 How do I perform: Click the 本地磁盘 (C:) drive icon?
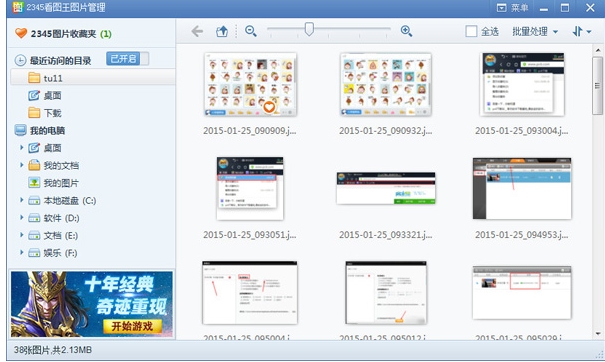34,200
